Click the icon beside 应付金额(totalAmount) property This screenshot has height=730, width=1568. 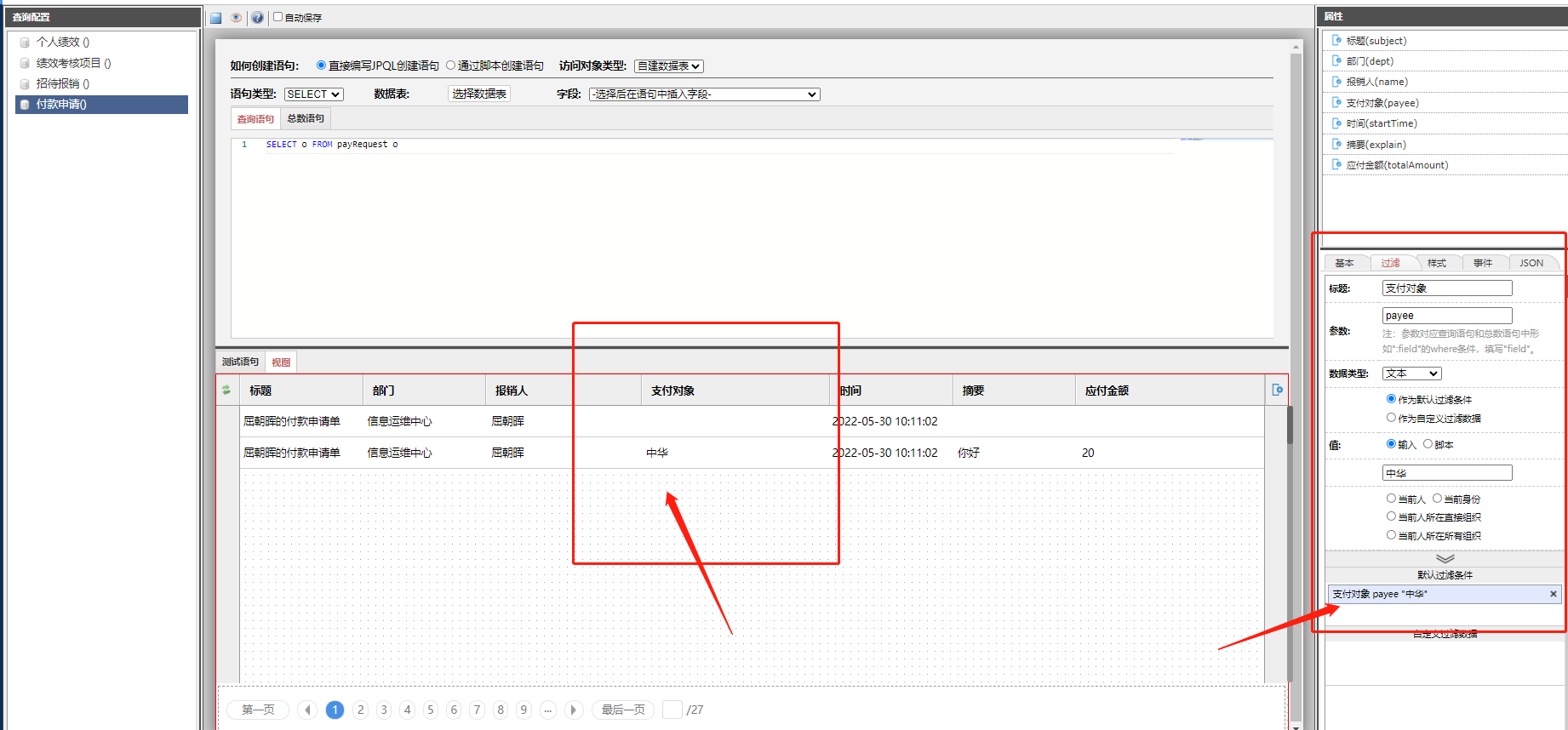click(1336, 165)
